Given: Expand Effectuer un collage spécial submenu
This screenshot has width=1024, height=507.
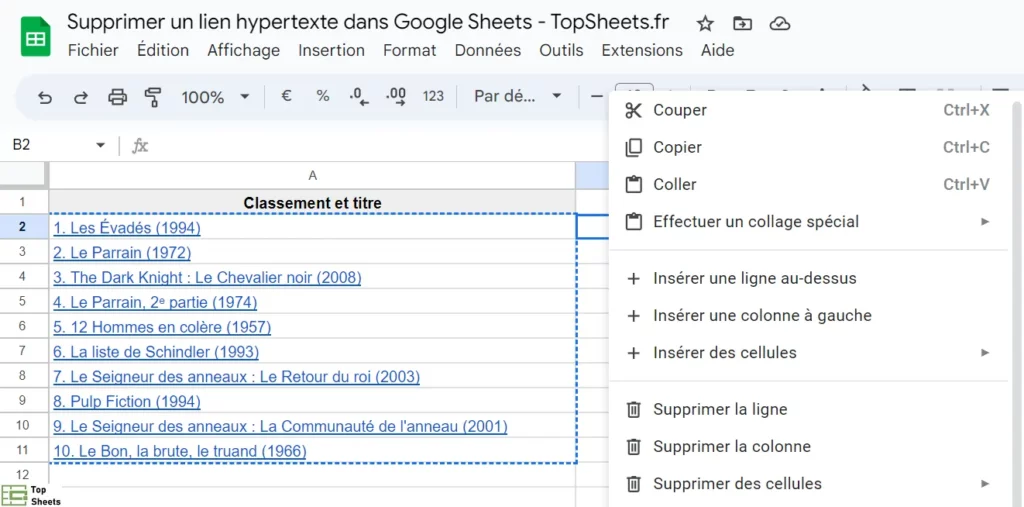Looking at the screenshot, I should [808, 222].
